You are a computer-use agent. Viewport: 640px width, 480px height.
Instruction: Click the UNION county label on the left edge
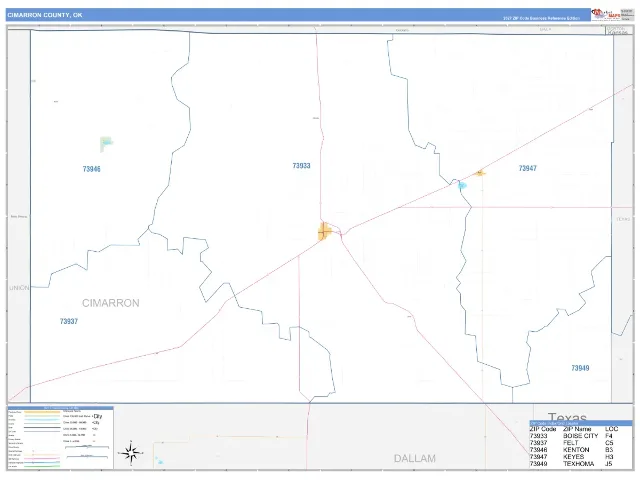coord(19,288)
